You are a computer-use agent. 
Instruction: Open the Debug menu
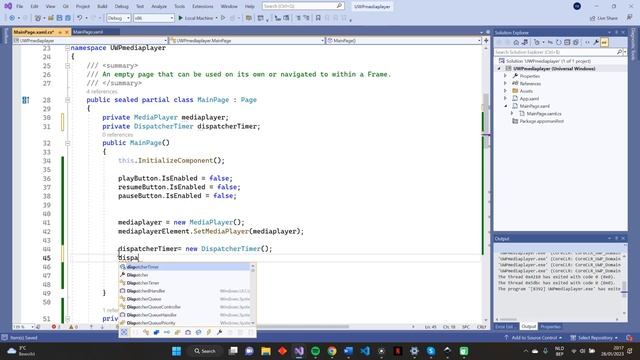[121, 7]
